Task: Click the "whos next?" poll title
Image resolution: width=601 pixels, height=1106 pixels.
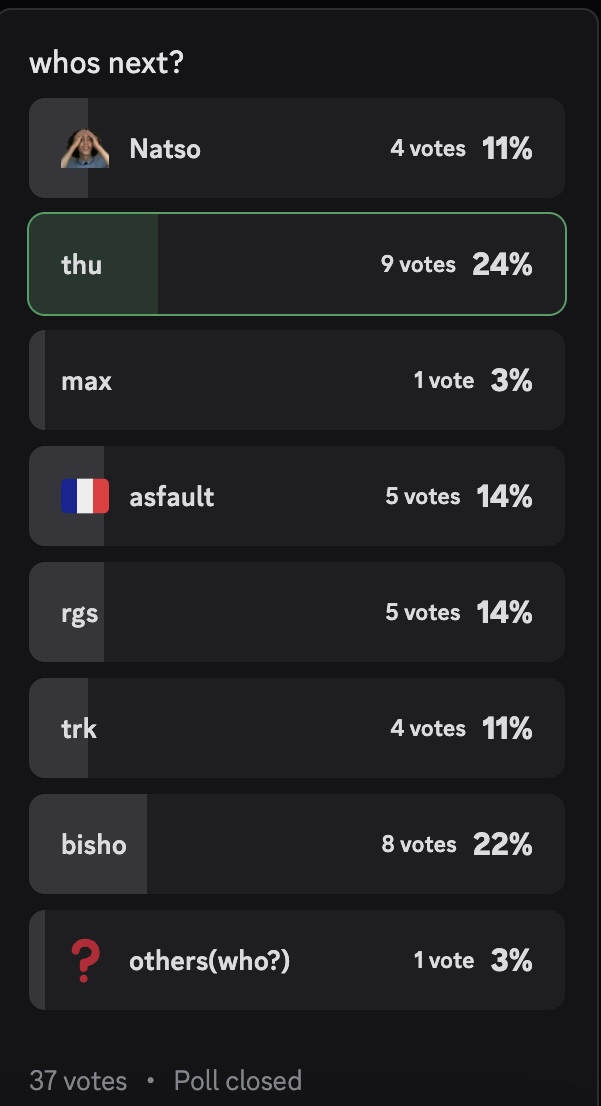Action: click(x=107, y=63)
